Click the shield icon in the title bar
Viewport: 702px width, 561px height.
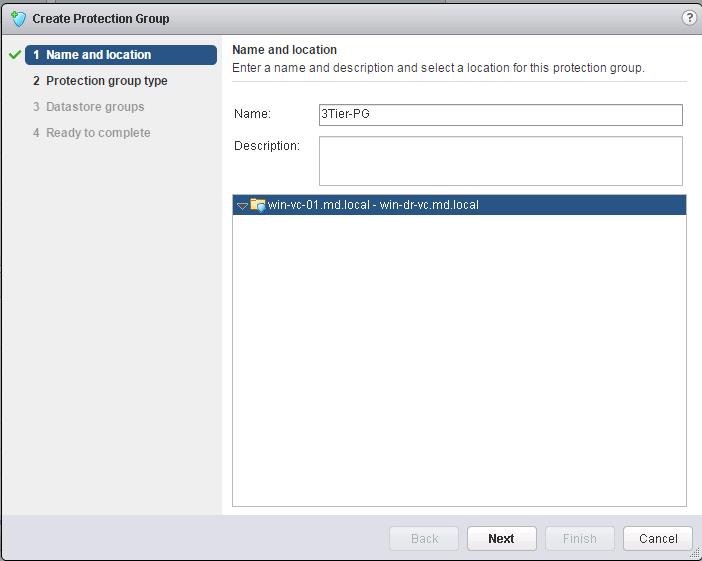[x=18, y=19]
